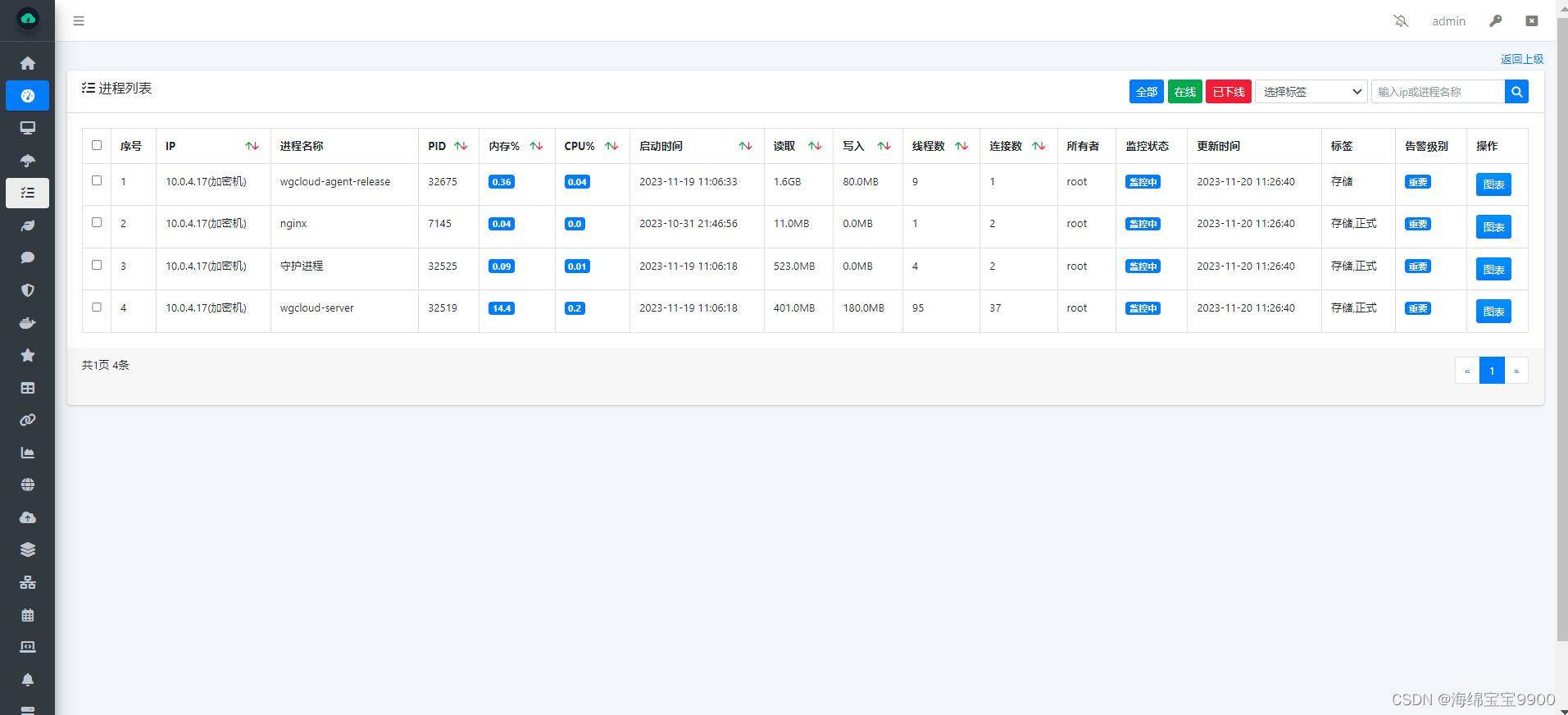
Task: Open the globe icon in sidebar
Action: (x=27, y=485)
